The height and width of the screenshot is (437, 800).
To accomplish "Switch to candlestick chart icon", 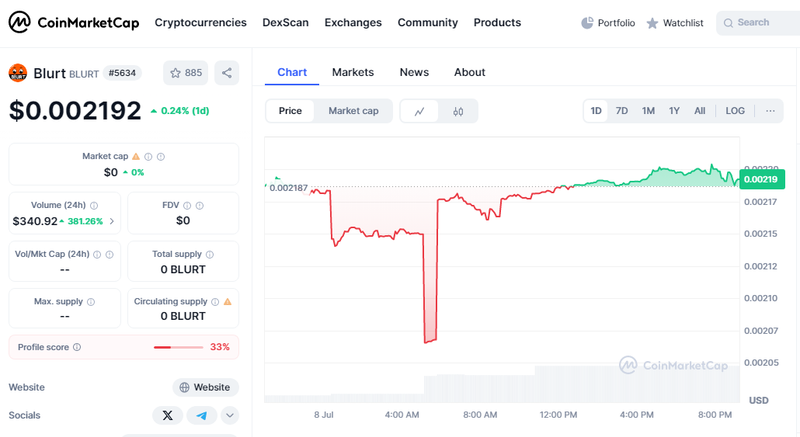I will click(x=458, y=111).
